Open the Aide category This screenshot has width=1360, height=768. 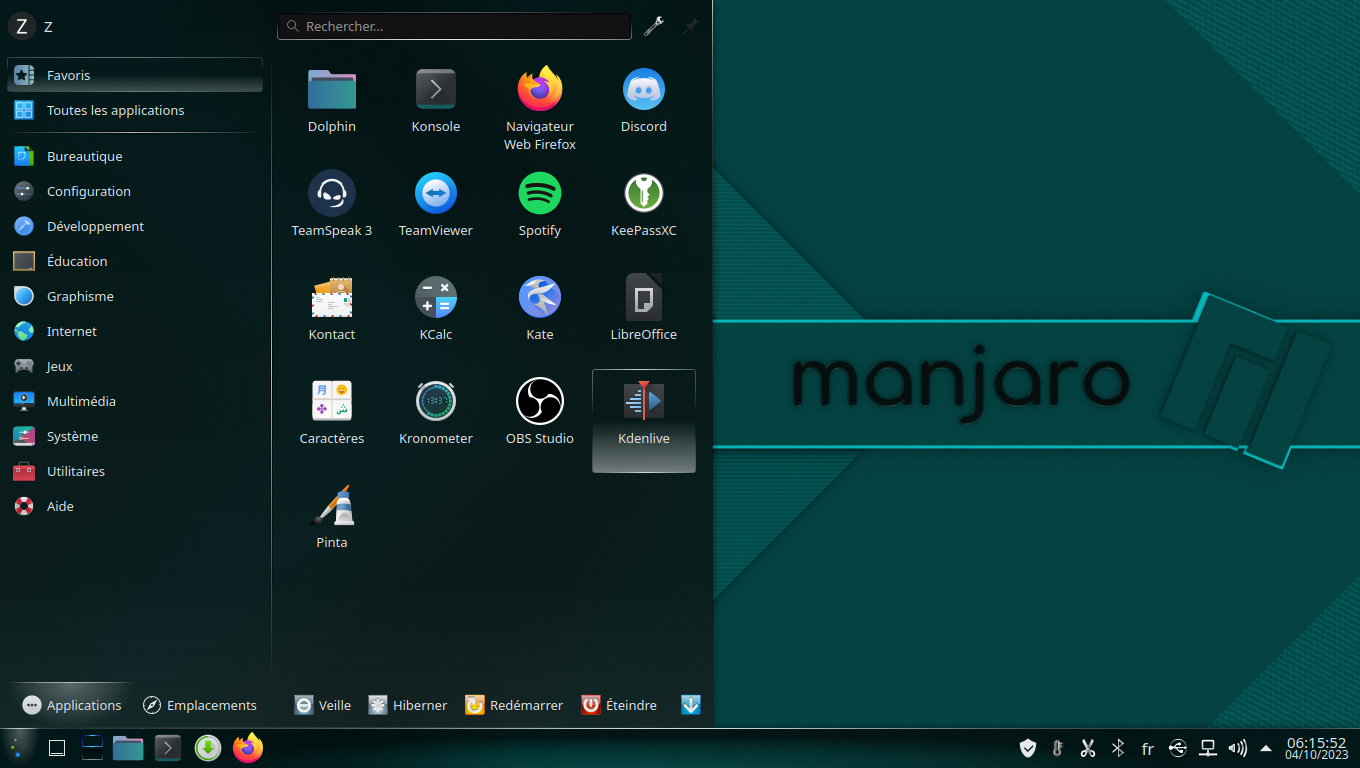click(135, 506)
